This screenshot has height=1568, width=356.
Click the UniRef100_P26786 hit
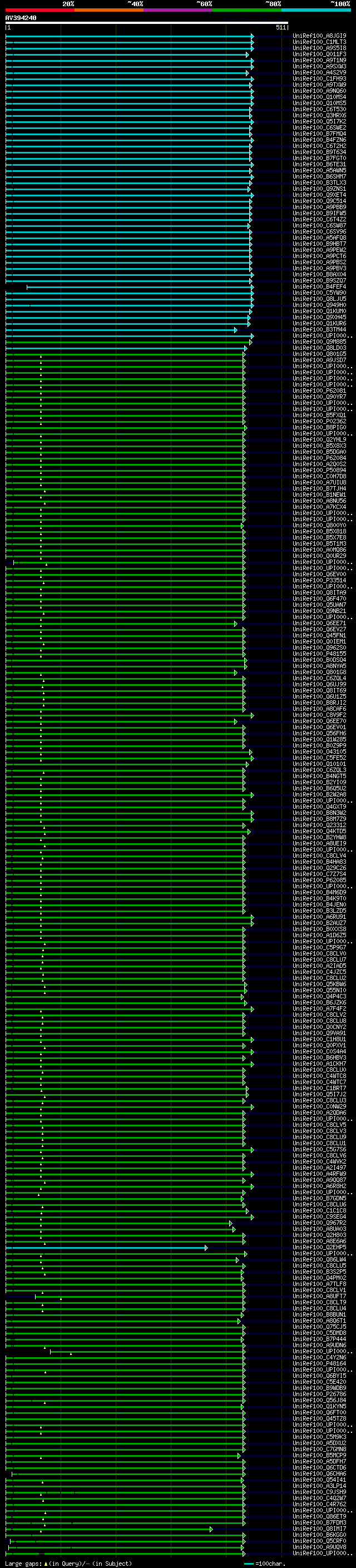point(319,1394)
